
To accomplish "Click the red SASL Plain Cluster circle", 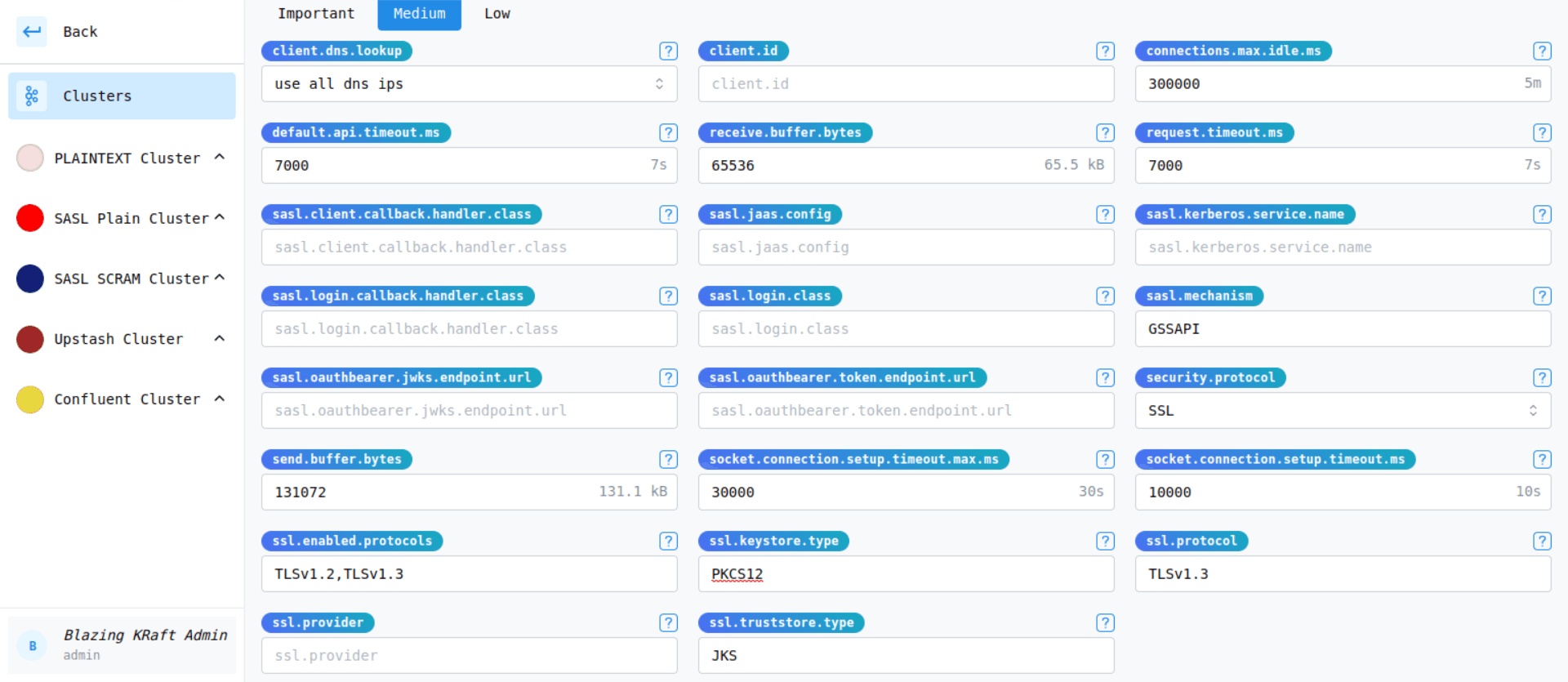I will pyautogui.click(x=30, y=218).
